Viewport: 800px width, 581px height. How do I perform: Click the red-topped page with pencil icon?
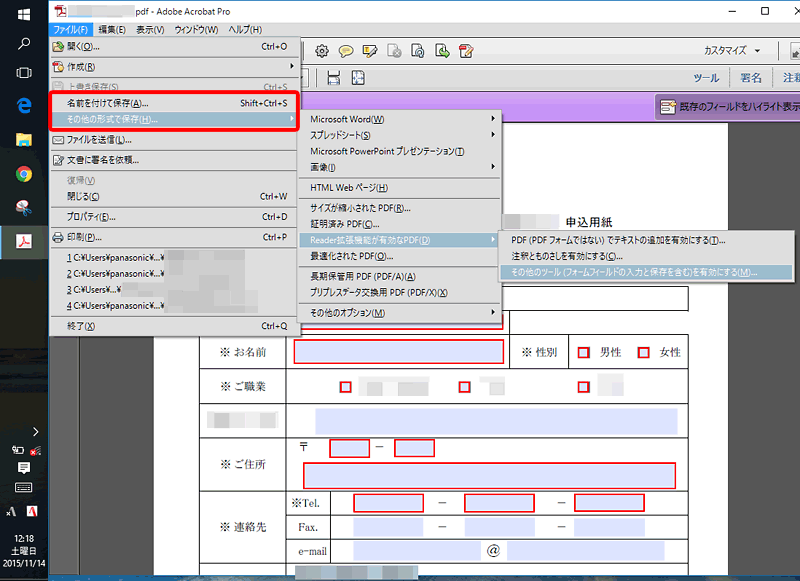point(466,50)
